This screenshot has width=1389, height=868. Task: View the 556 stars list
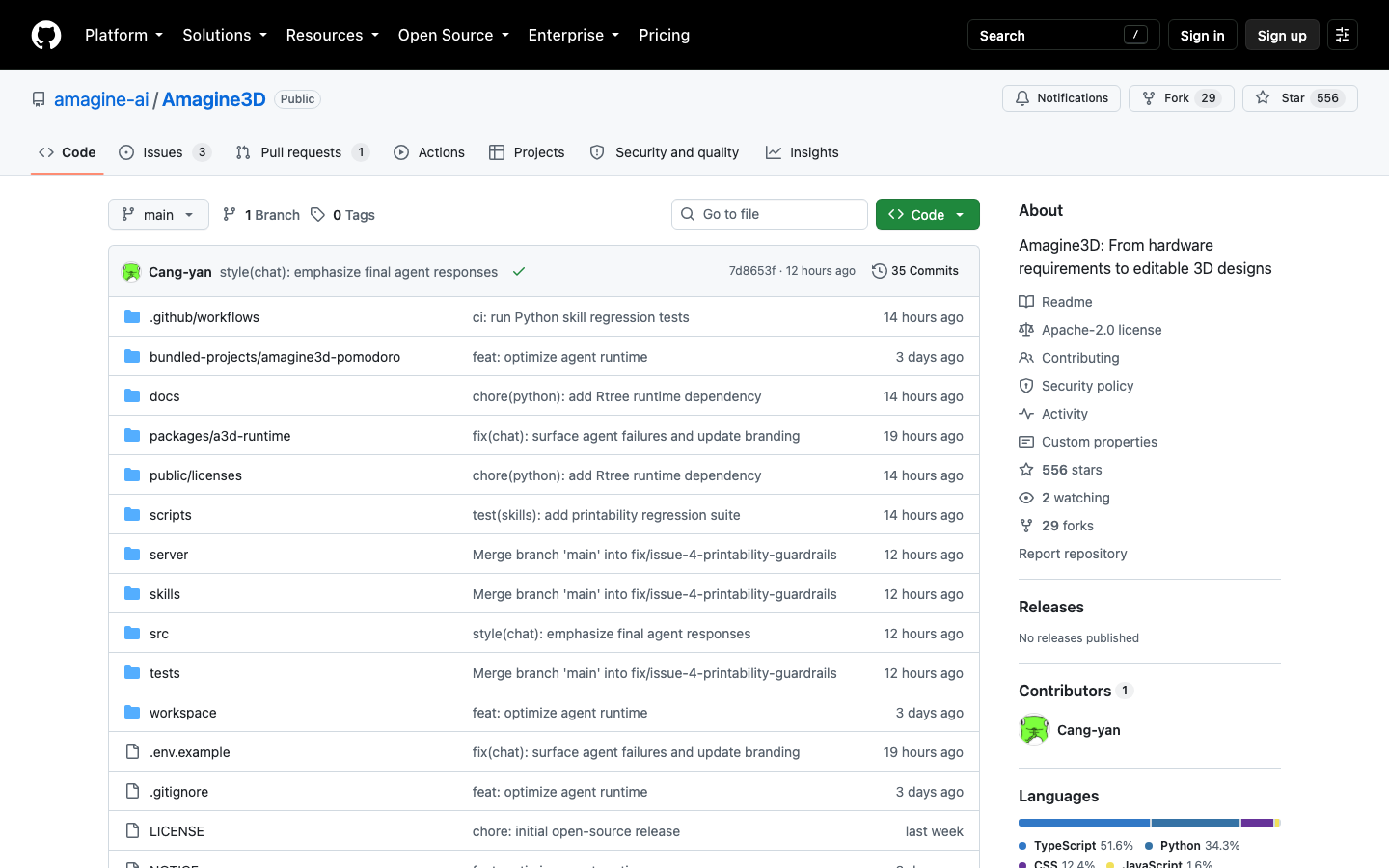(x=1060, y=470)
